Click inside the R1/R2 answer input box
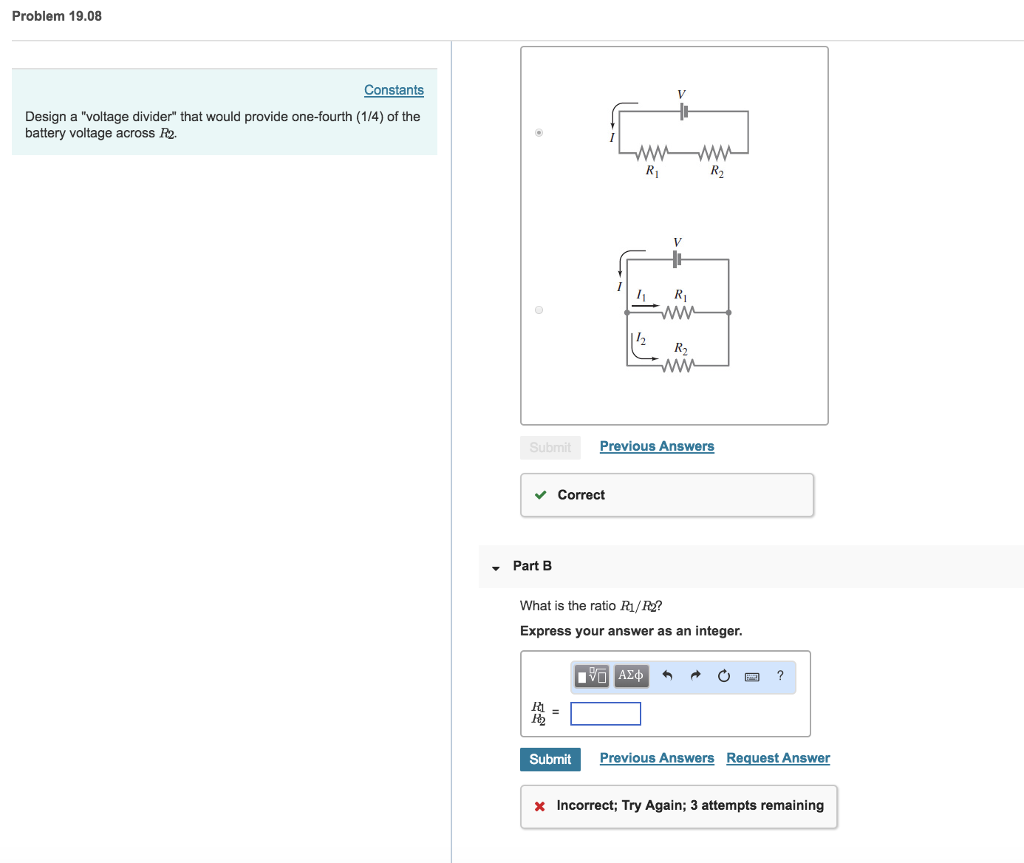This screenshot has width=1024, height=863. (604, 712)
